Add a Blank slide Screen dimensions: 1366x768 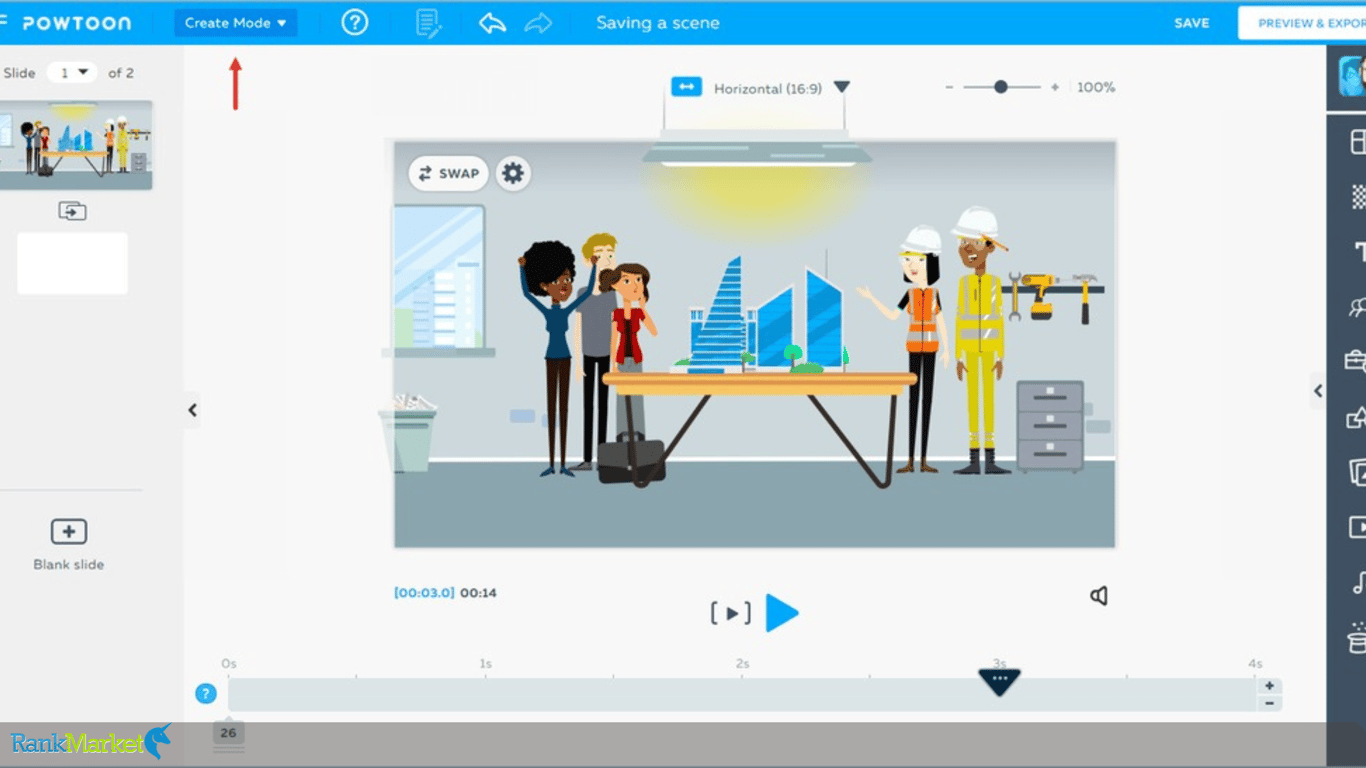69,544
